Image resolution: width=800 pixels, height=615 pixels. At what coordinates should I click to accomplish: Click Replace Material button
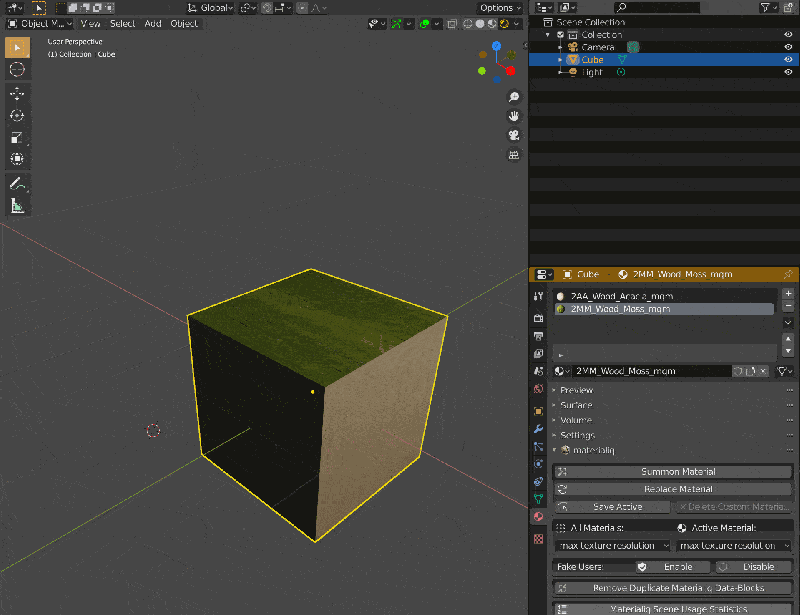point(673,489)
